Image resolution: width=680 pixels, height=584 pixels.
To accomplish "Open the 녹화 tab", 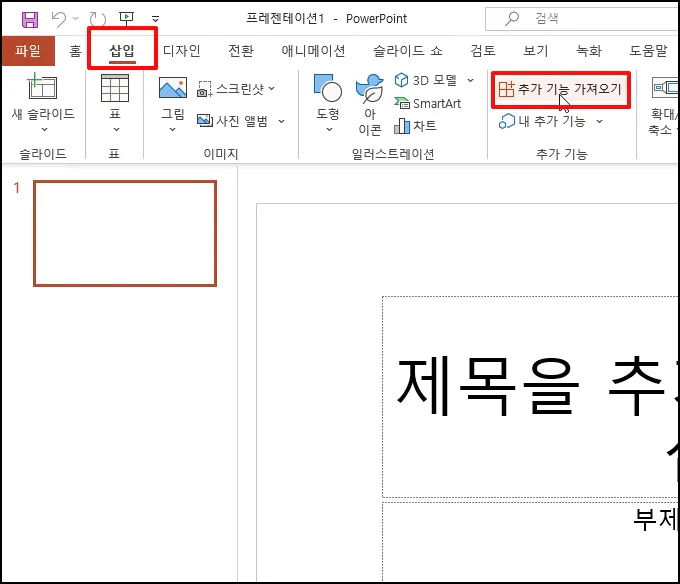I will (589, 51).
